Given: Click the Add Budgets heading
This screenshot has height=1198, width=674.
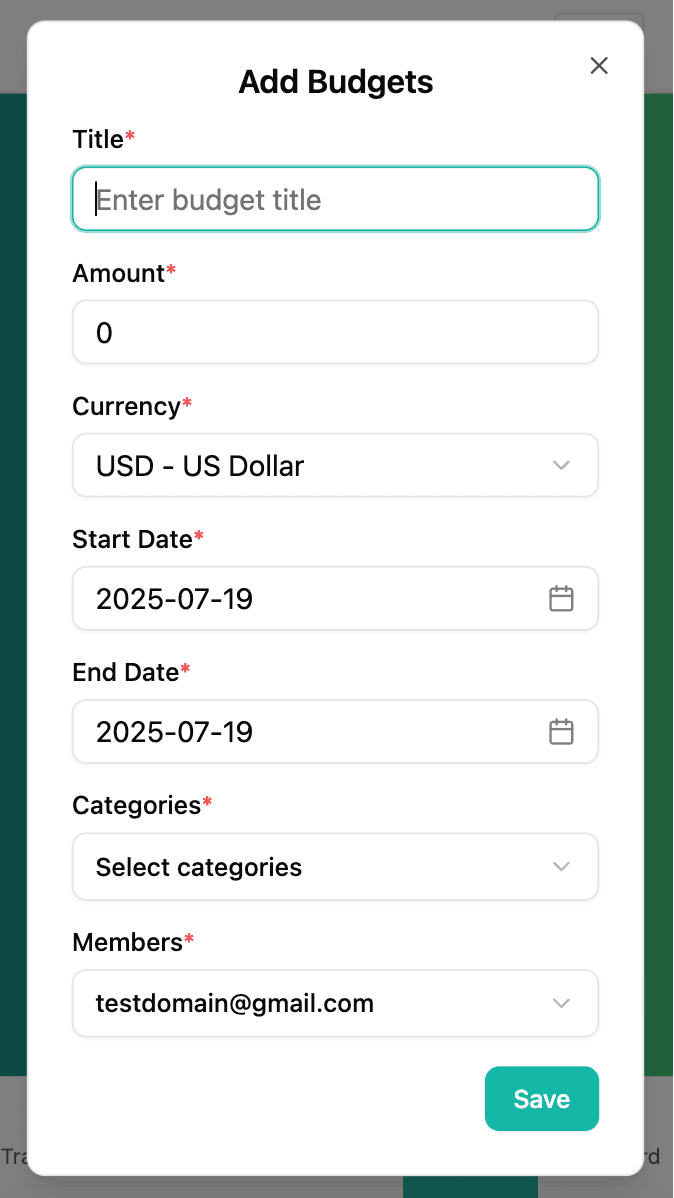Looking at the screenshot, I should point(335,82).
